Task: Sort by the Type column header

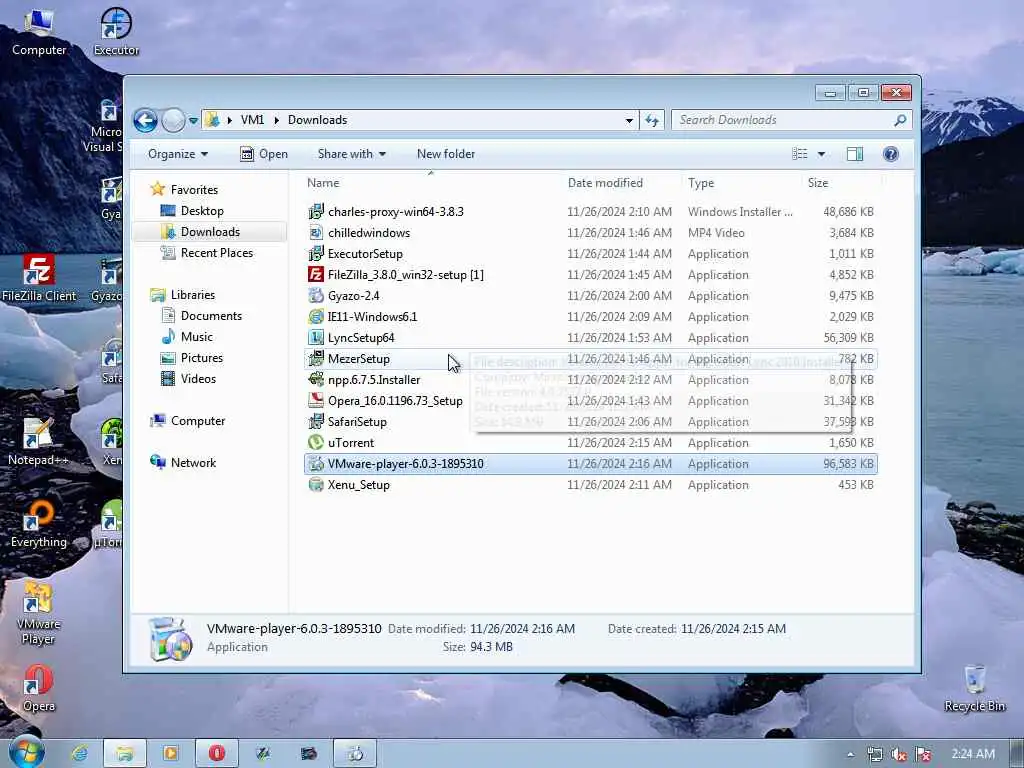Action: click(x=701, y=183)
